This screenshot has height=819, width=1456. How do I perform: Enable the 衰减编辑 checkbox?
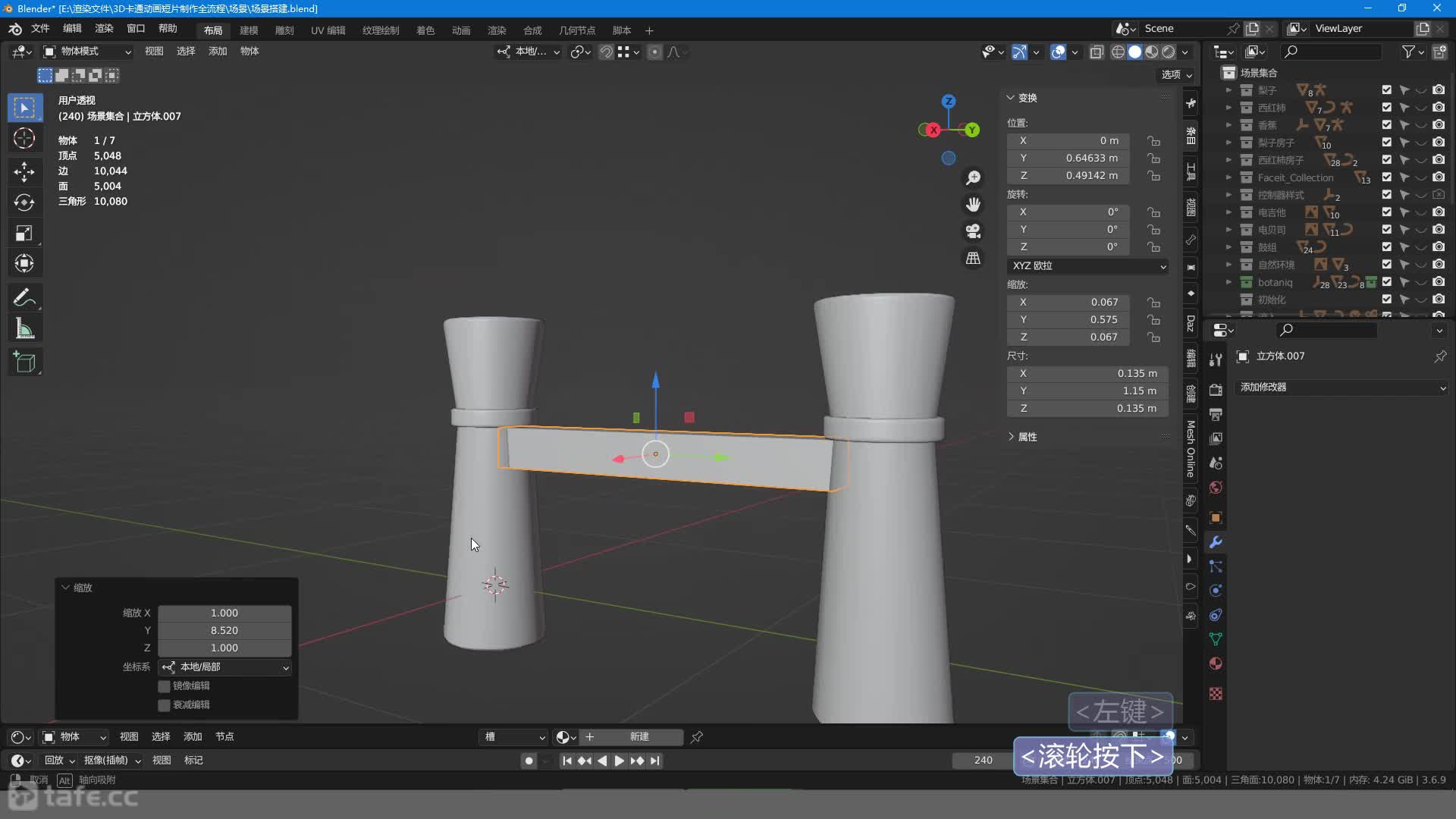[164, 705]
